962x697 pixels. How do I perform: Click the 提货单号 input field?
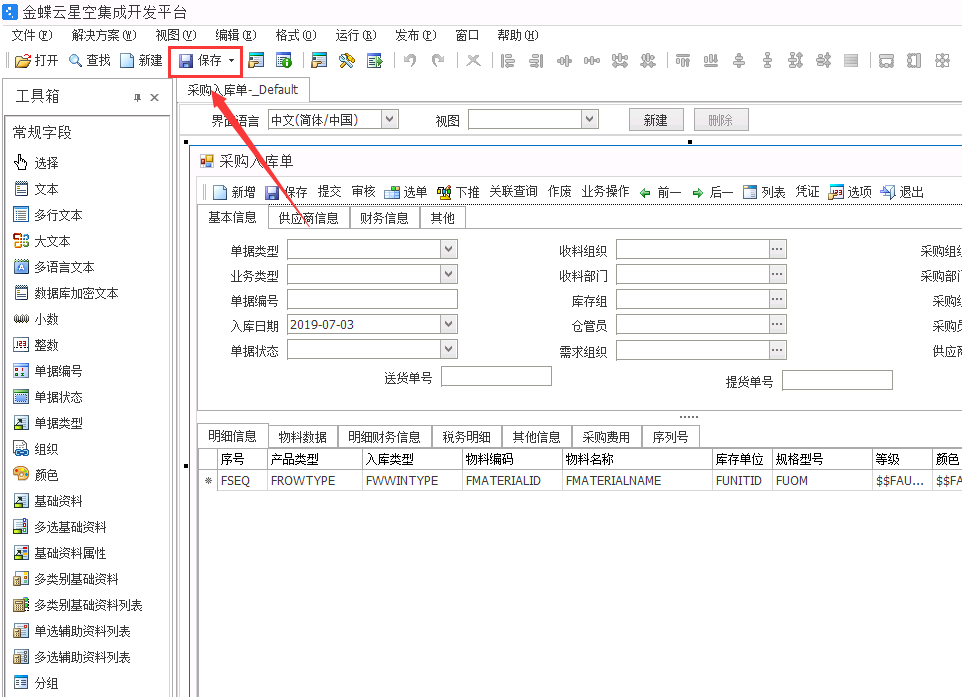(837, 380)
